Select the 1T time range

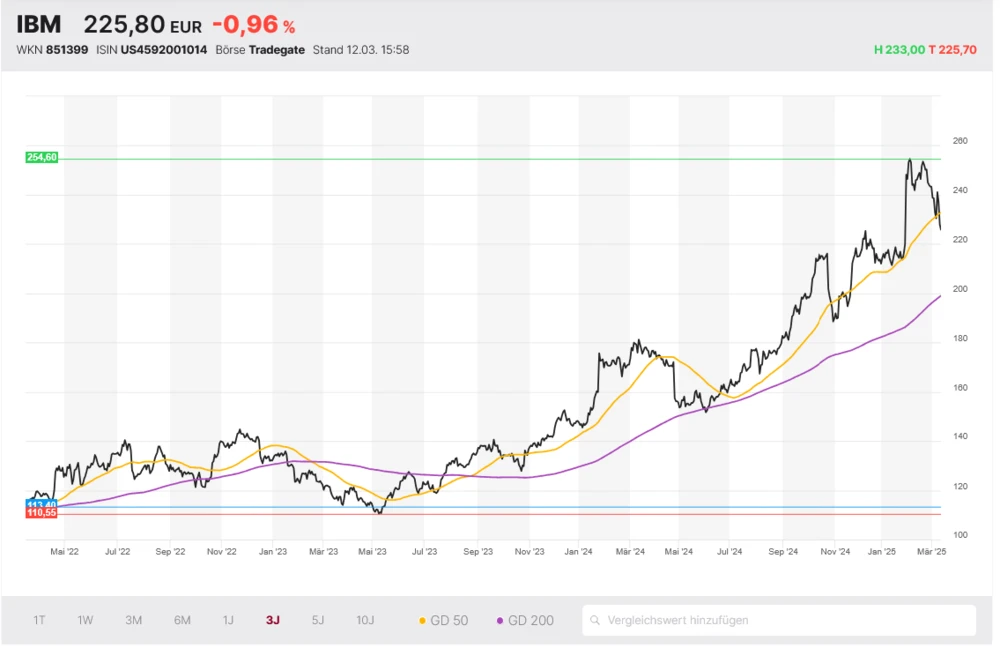(39, 620)
